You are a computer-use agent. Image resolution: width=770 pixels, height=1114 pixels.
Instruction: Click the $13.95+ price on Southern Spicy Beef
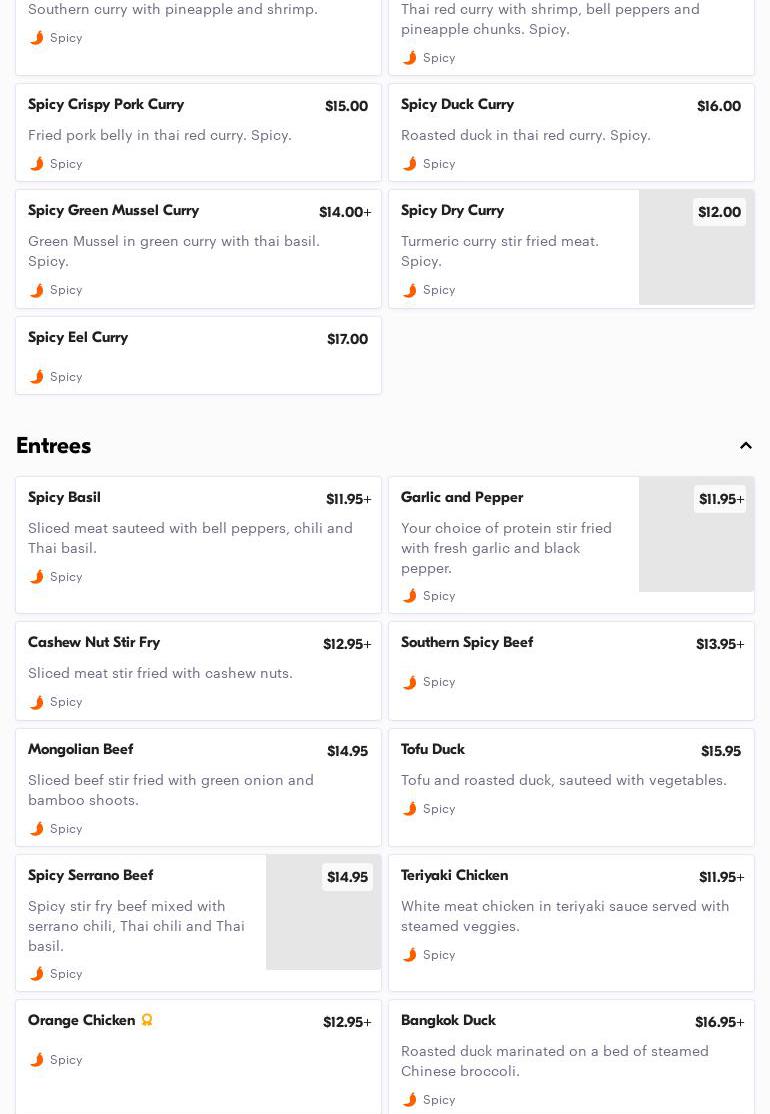[x=720, y=645]
